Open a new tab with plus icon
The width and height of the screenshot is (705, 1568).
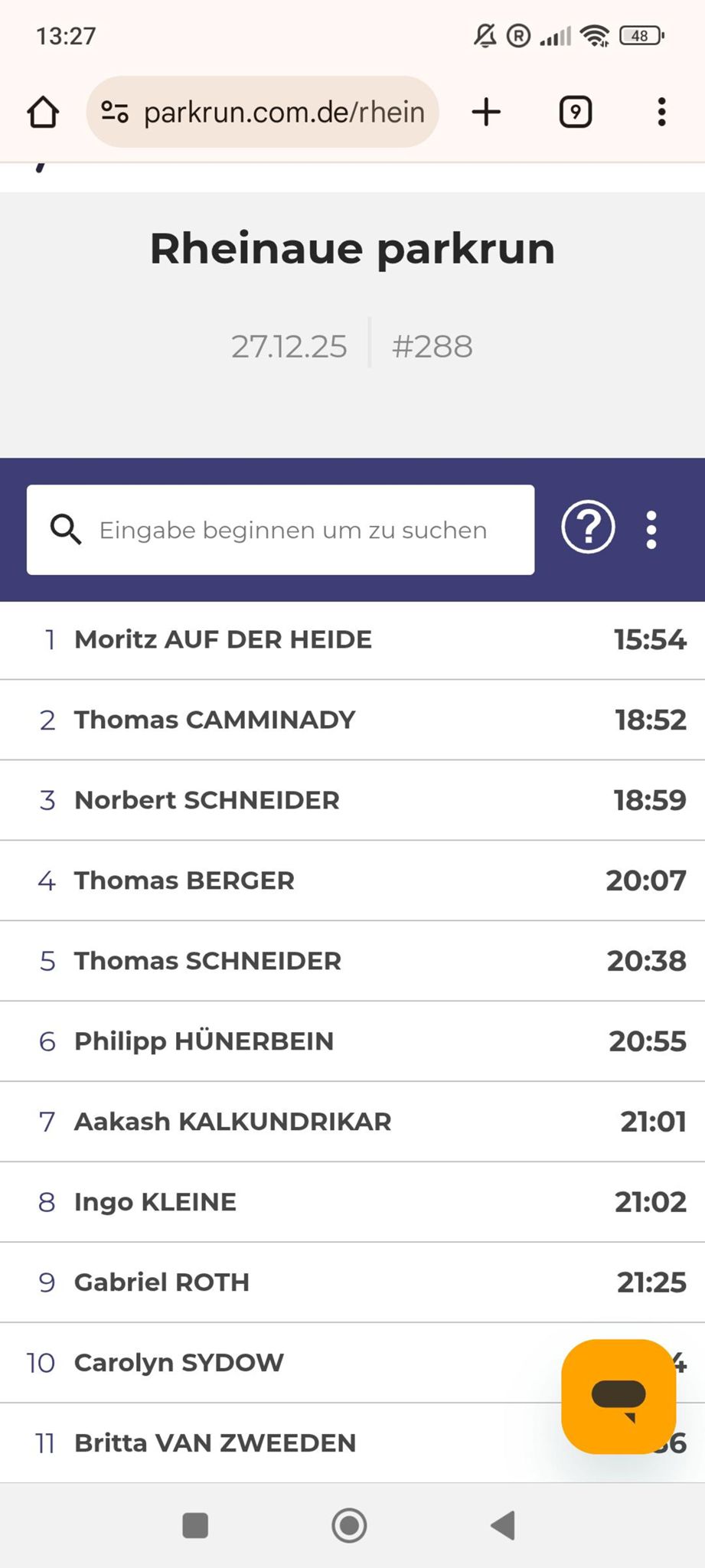point(486,112)
